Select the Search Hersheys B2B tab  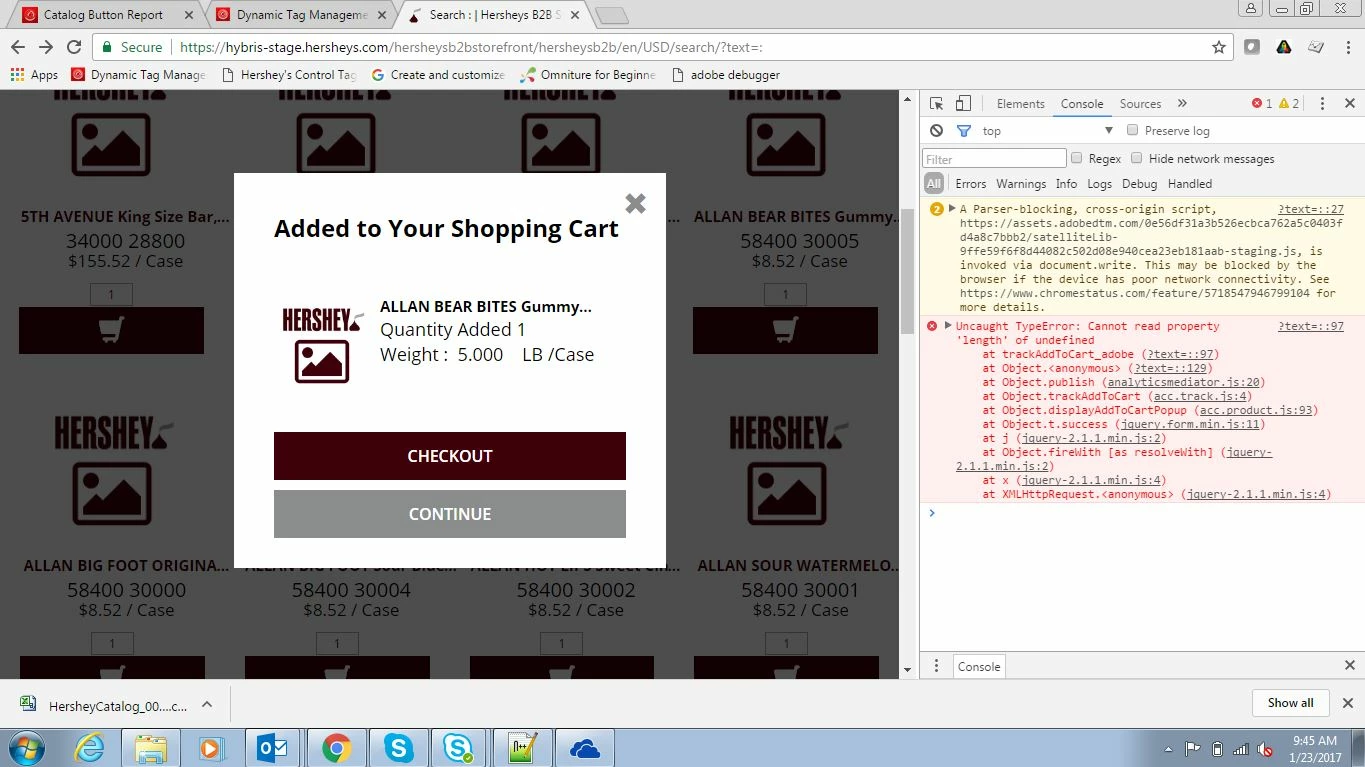[x=495, y=15]
